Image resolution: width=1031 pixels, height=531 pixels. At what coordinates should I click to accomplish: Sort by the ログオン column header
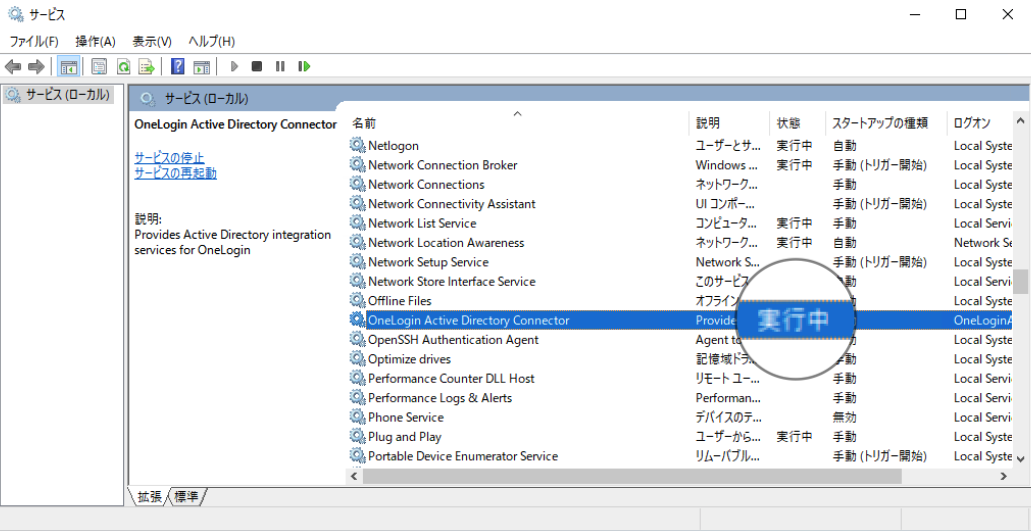980,123
